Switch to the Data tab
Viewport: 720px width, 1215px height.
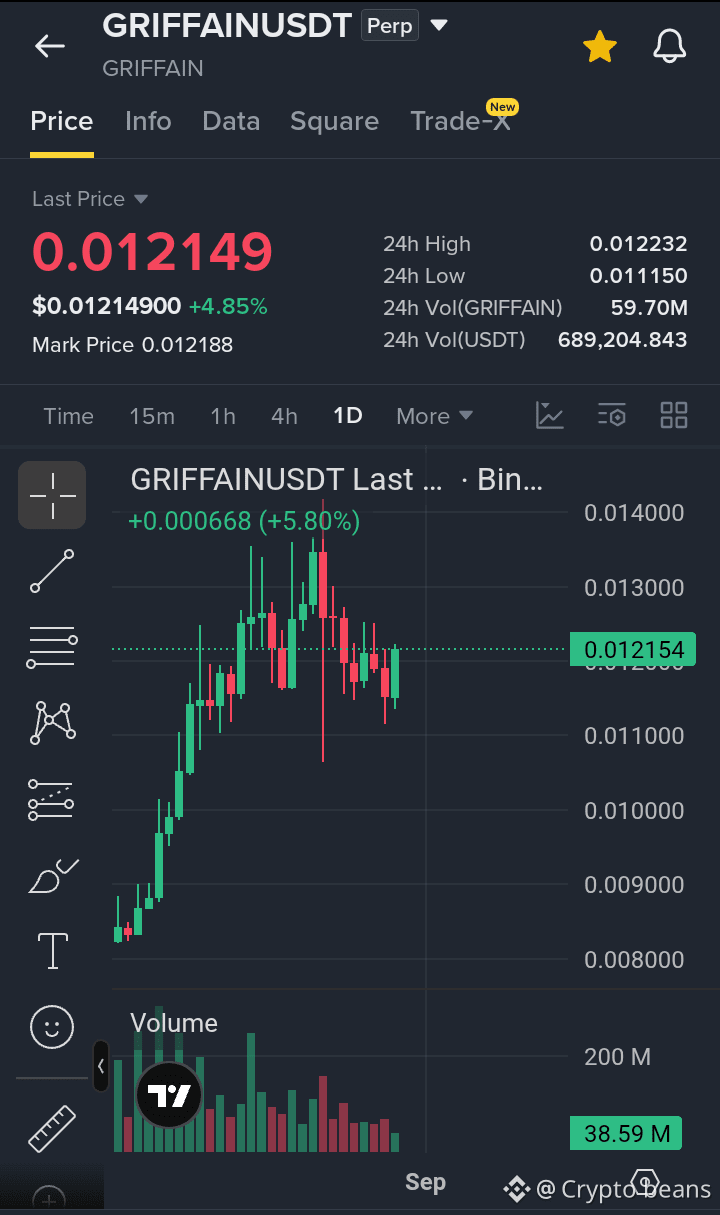[231, 121]
